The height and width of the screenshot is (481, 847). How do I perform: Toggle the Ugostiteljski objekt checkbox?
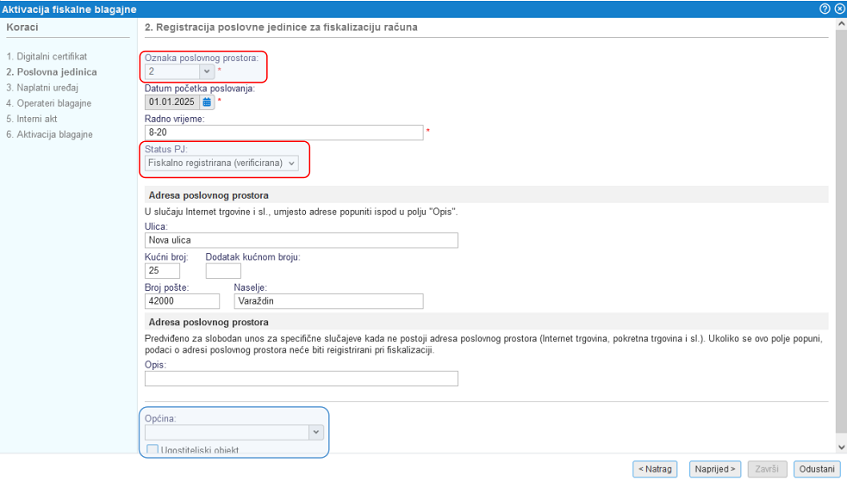153,450
